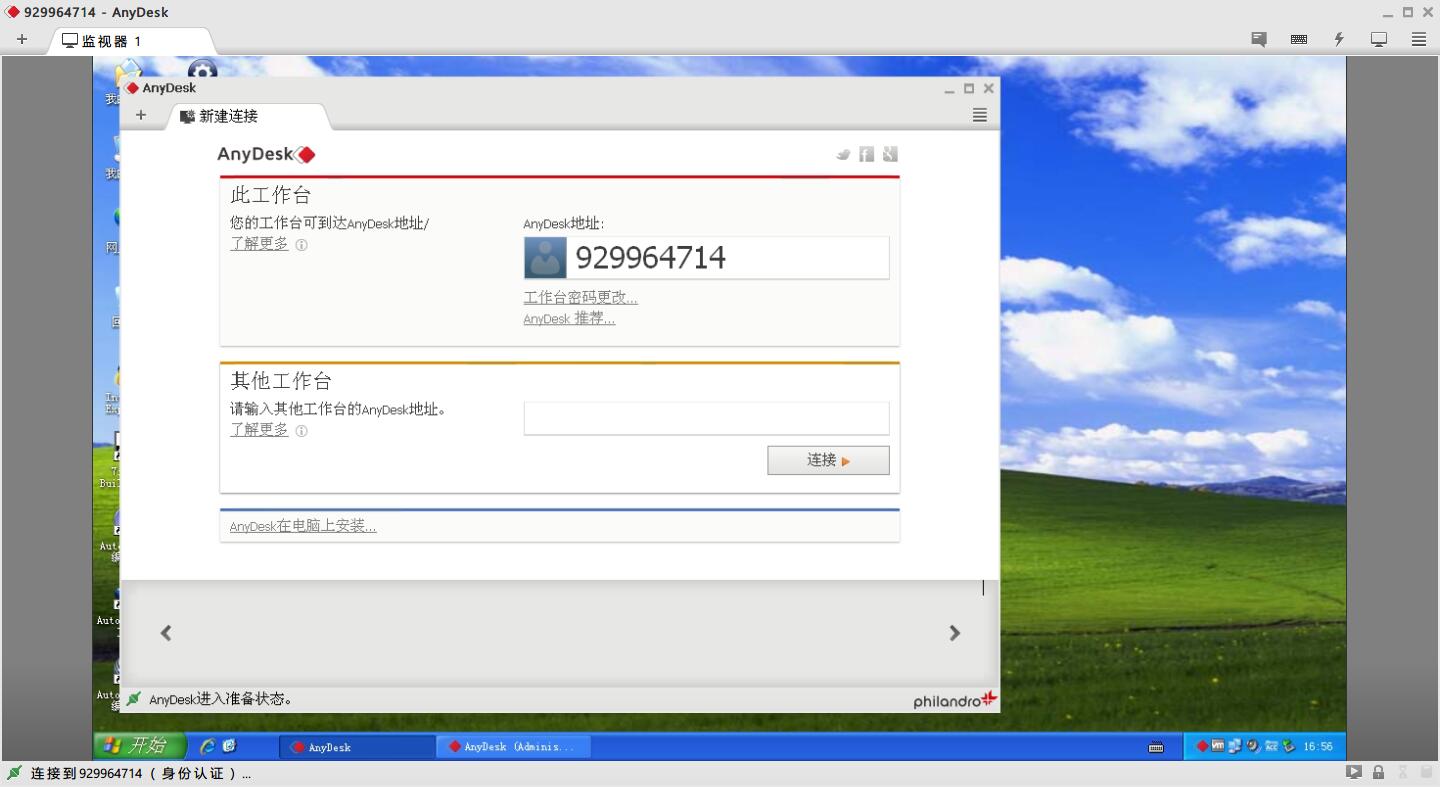The image size is (1440, 787).
Task: Switch to the 监视器 1 tab
Action: (110, 41)
